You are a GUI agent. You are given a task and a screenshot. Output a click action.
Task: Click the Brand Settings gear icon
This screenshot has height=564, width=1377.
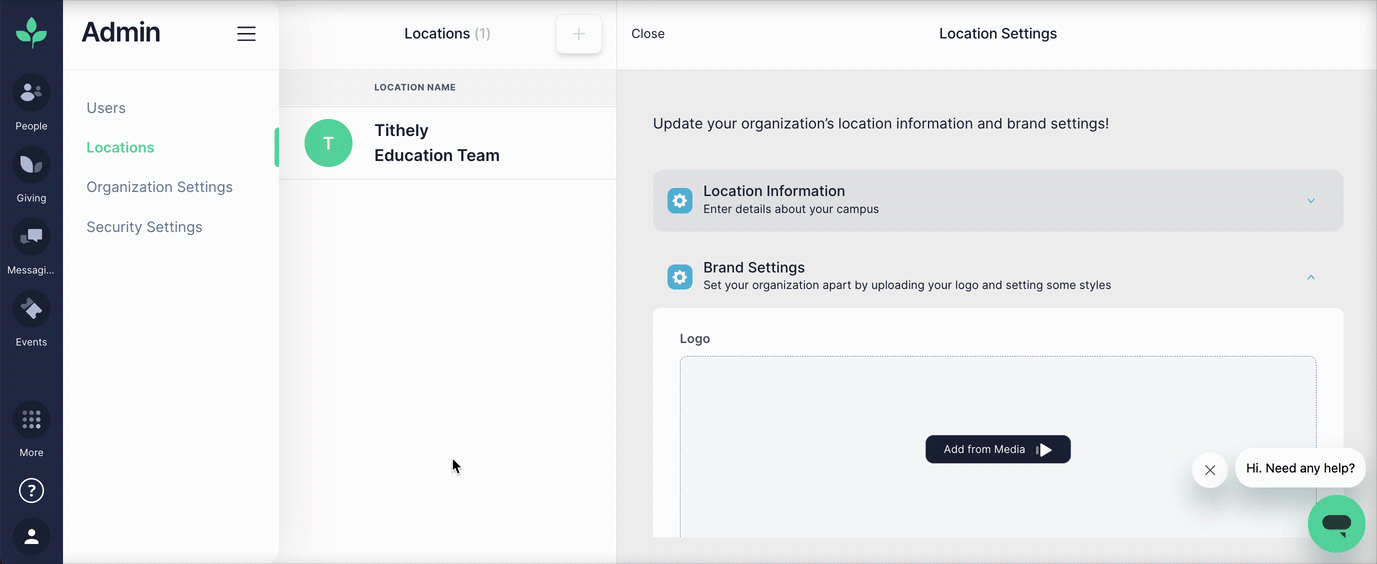pos(680,278)
